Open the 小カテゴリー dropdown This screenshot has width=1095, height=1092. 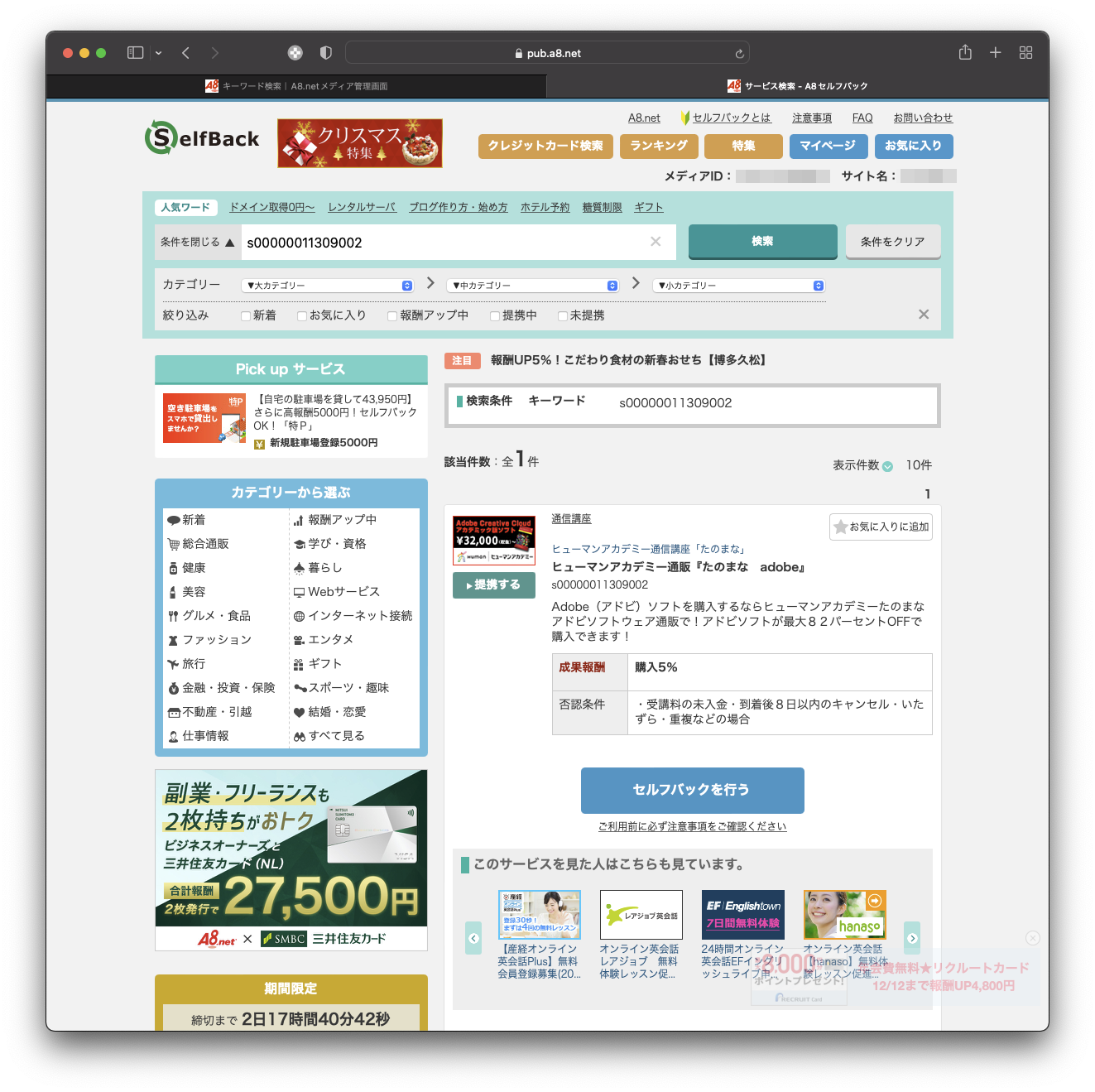[x=738, y=286]
